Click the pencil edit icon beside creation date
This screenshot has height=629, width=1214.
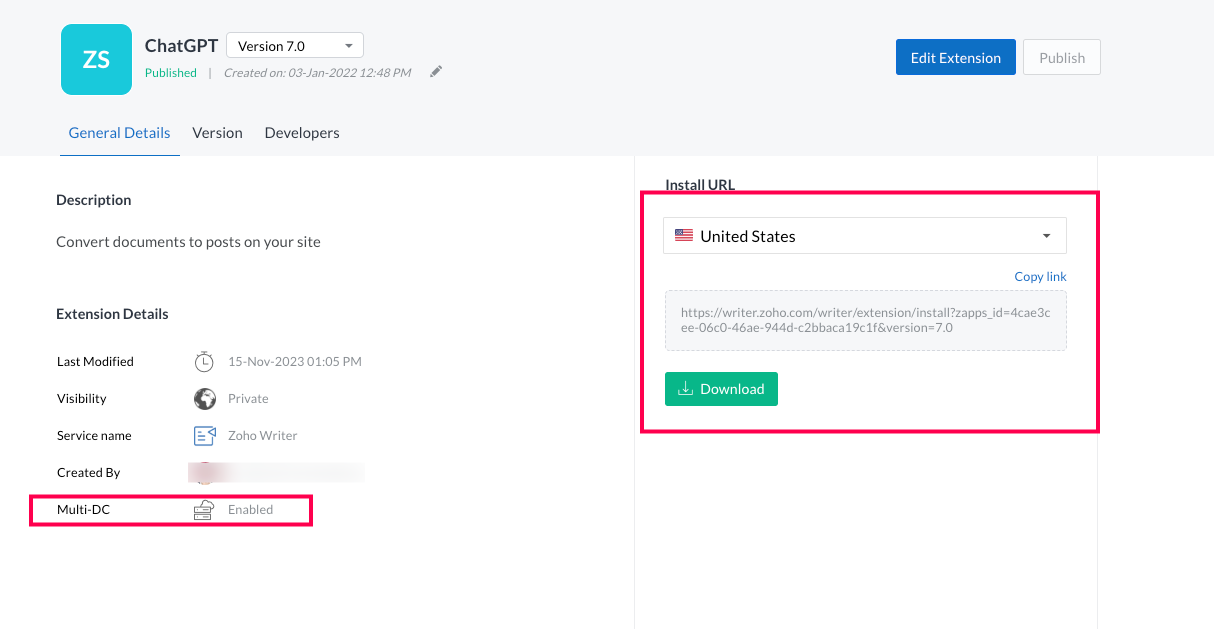coord(436,72)
